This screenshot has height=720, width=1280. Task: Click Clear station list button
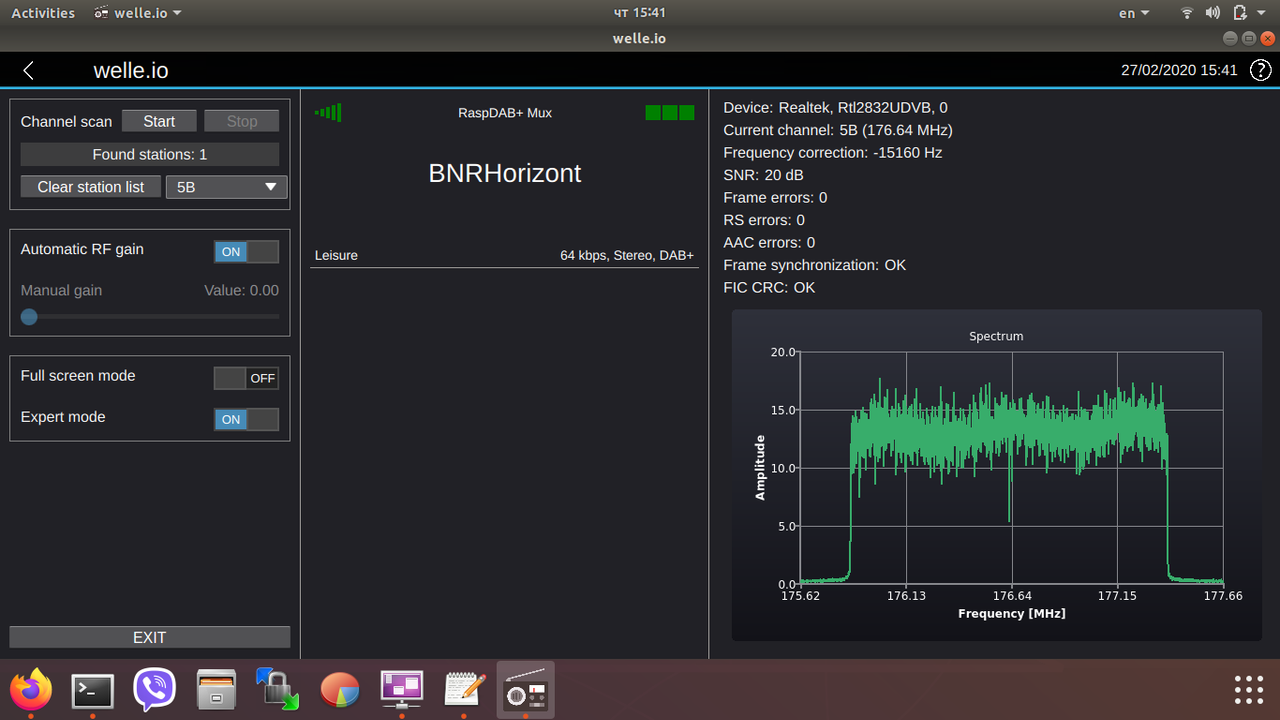coord(91,187)
